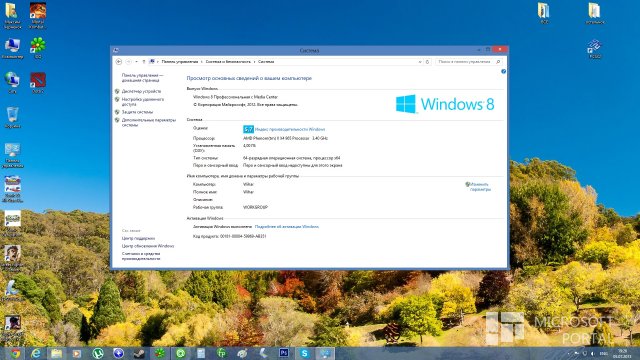Select 'Система и безопасность' in the breadcrumb
The image size is (640, 360).
228,62
